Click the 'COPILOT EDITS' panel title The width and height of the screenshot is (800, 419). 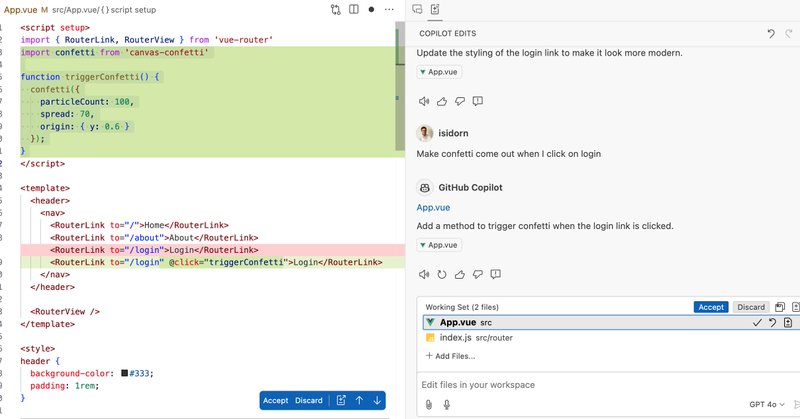coord(447,34)
